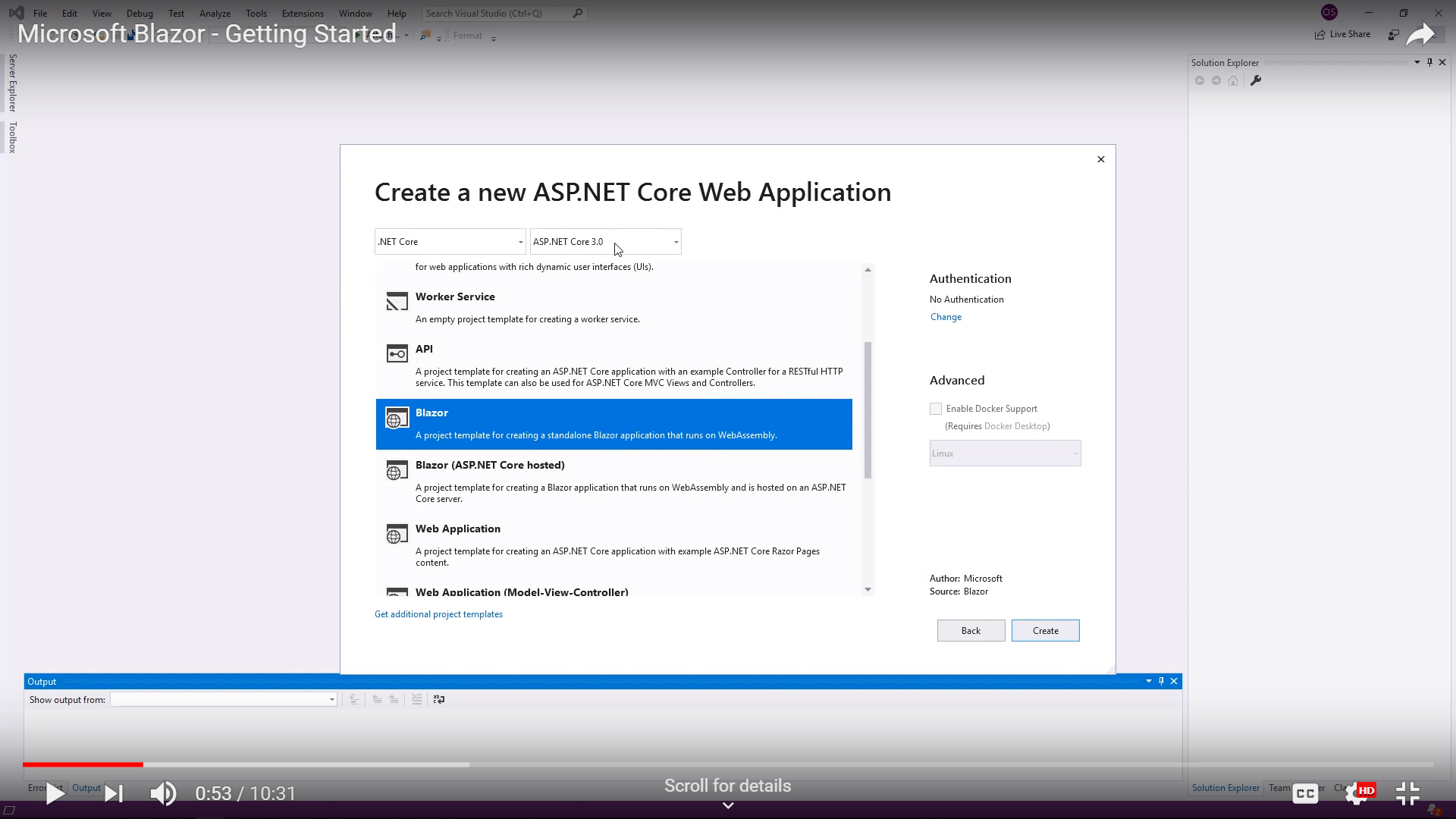Switch to the Team Explorer tab

click(x=1280, y=787)
